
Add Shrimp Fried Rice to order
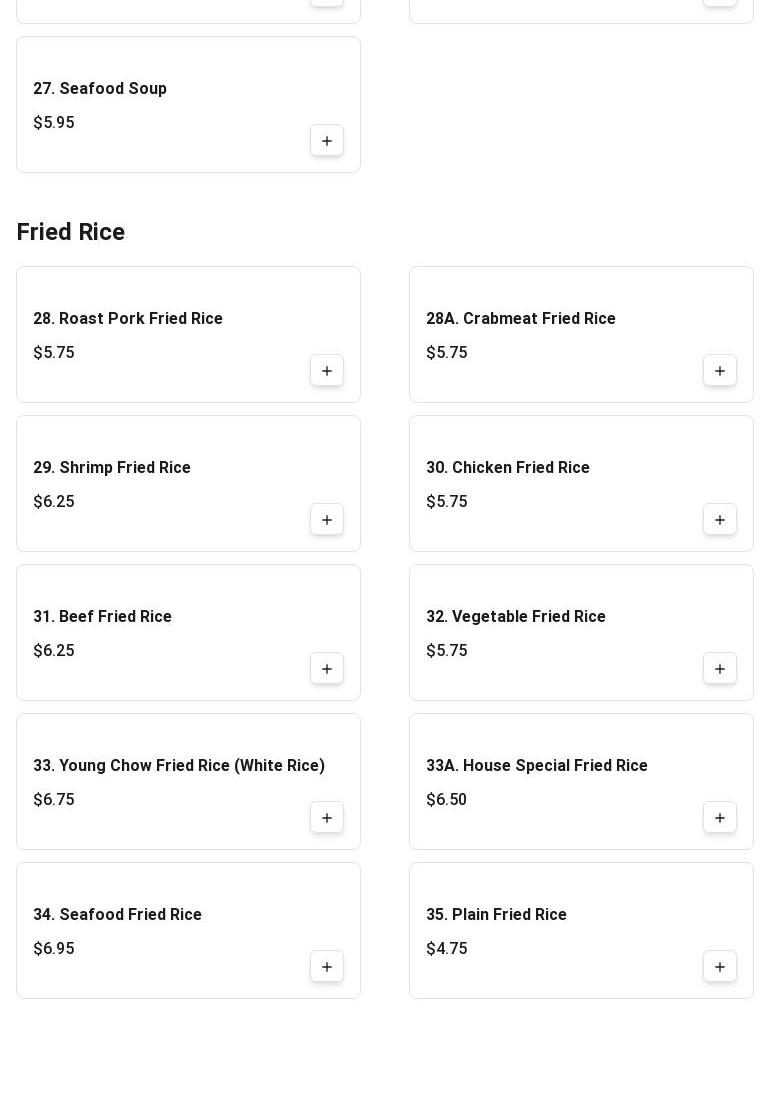pos(327,520)
